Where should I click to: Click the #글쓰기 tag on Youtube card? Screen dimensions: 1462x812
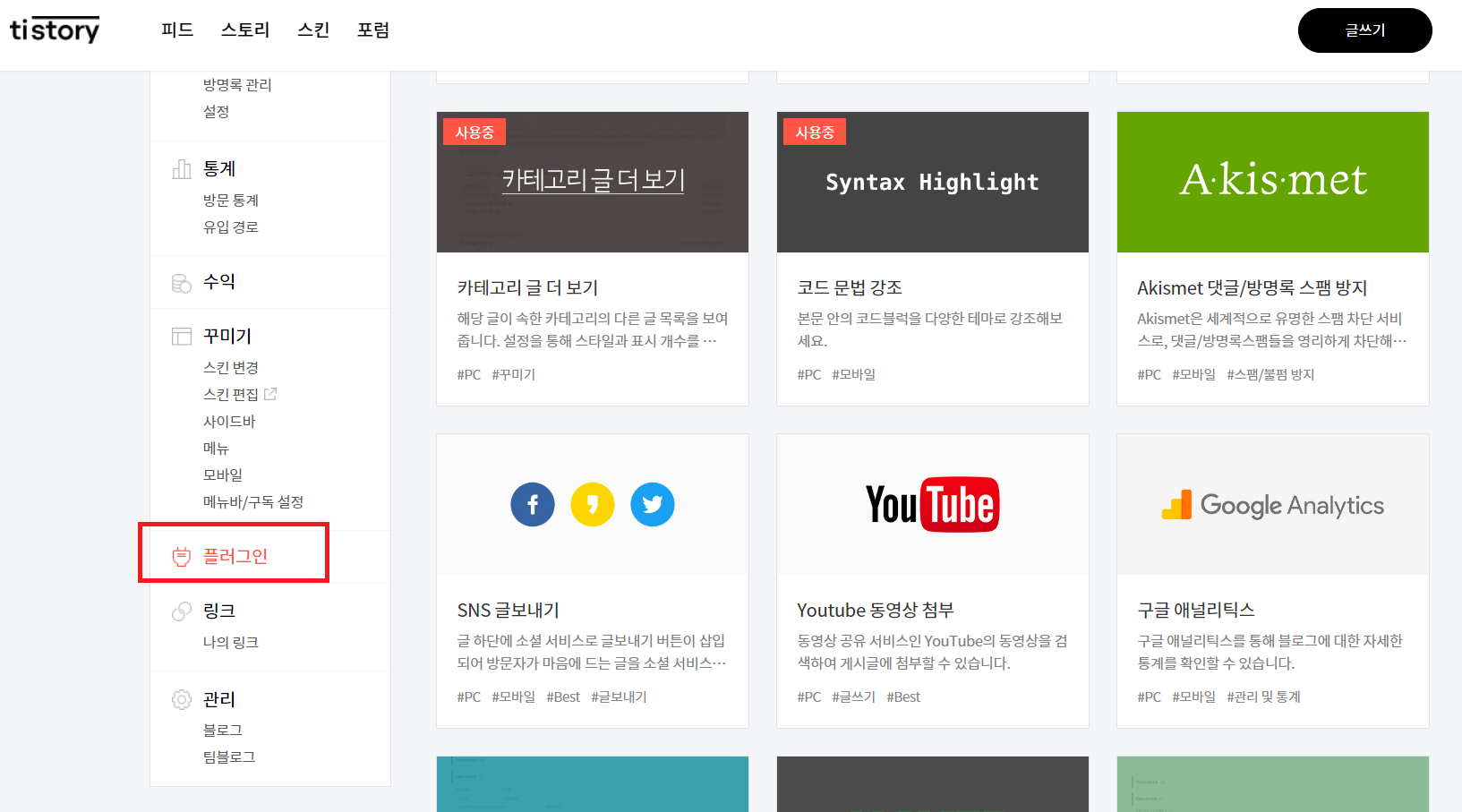point(854,697)
